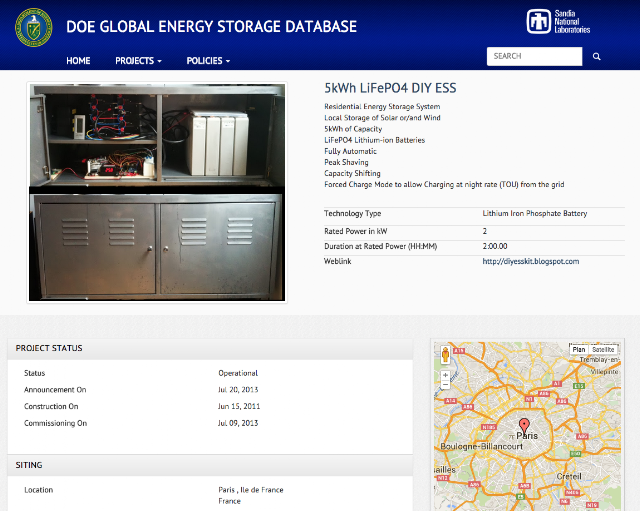Open the diyesskit.blogspot.com weblink
640x511 pixels.
click(x=531, y=261)
